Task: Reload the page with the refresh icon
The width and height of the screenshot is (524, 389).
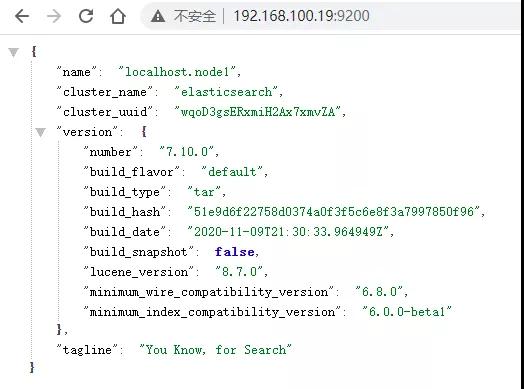Action: [86, 16]
